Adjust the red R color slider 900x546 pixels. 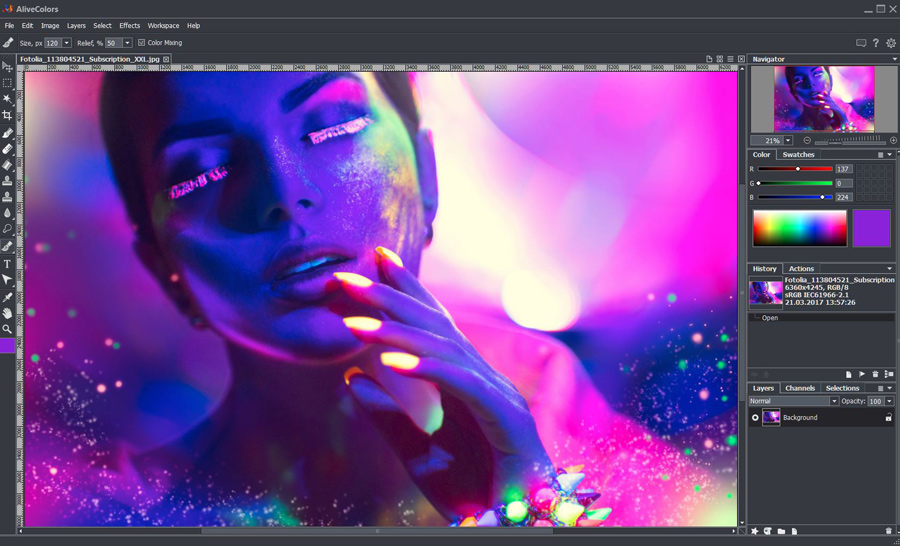[795, 169]
